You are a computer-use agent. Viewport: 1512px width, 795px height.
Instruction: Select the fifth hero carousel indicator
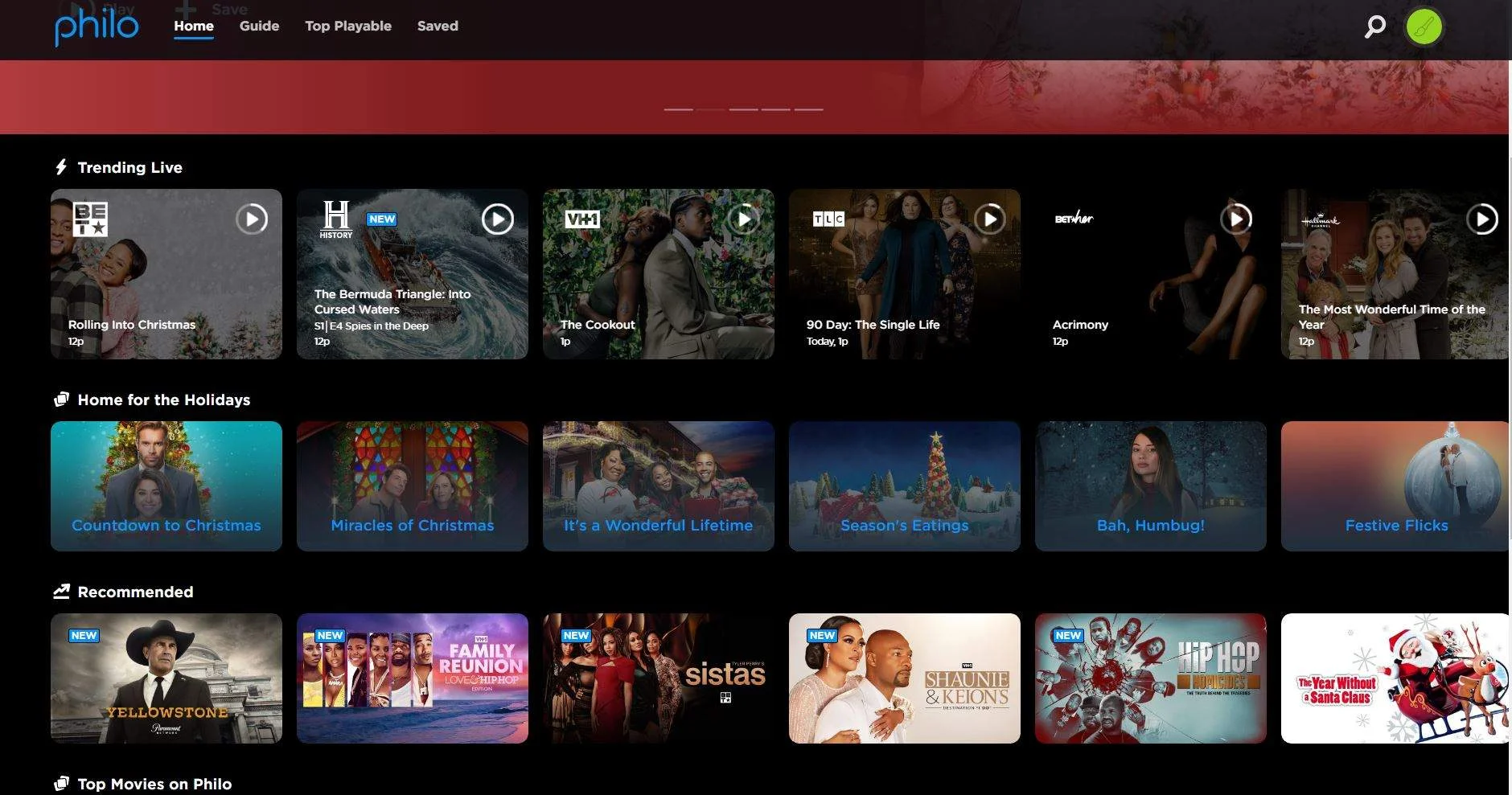pos(808,109)
